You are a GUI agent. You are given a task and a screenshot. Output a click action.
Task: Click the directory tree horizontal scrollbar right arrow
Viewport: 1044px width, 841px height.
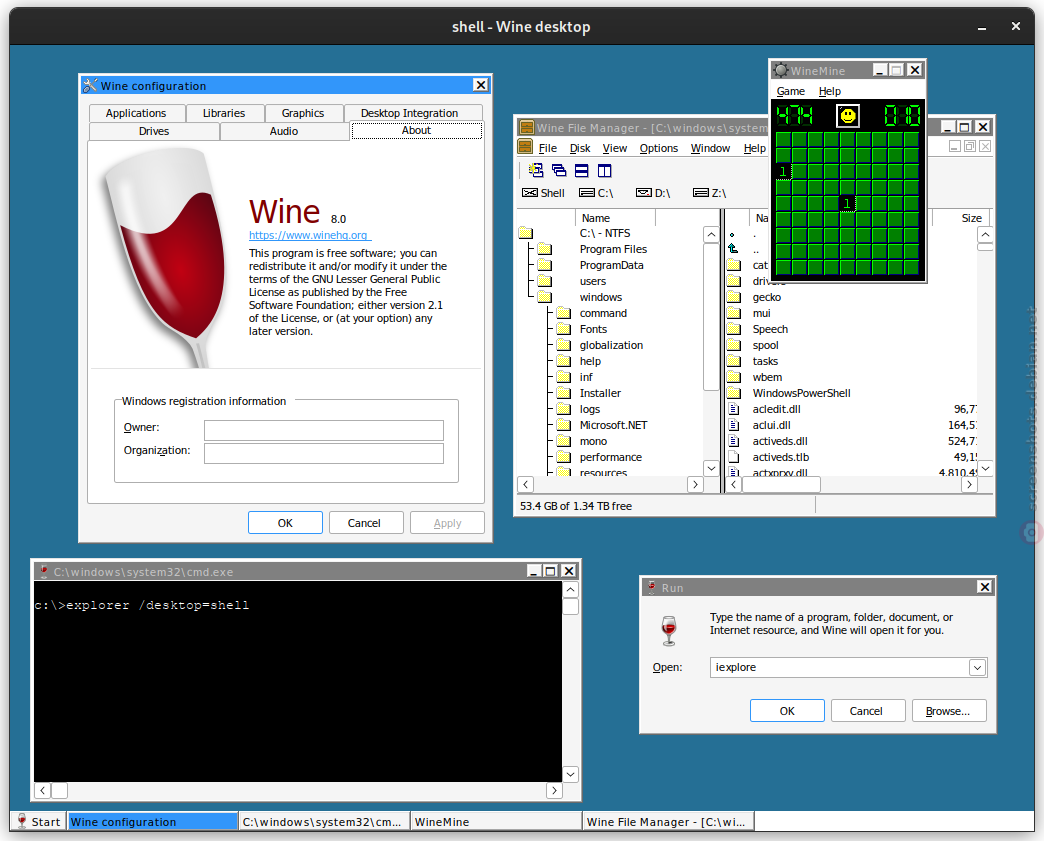(x=695, y=485)
